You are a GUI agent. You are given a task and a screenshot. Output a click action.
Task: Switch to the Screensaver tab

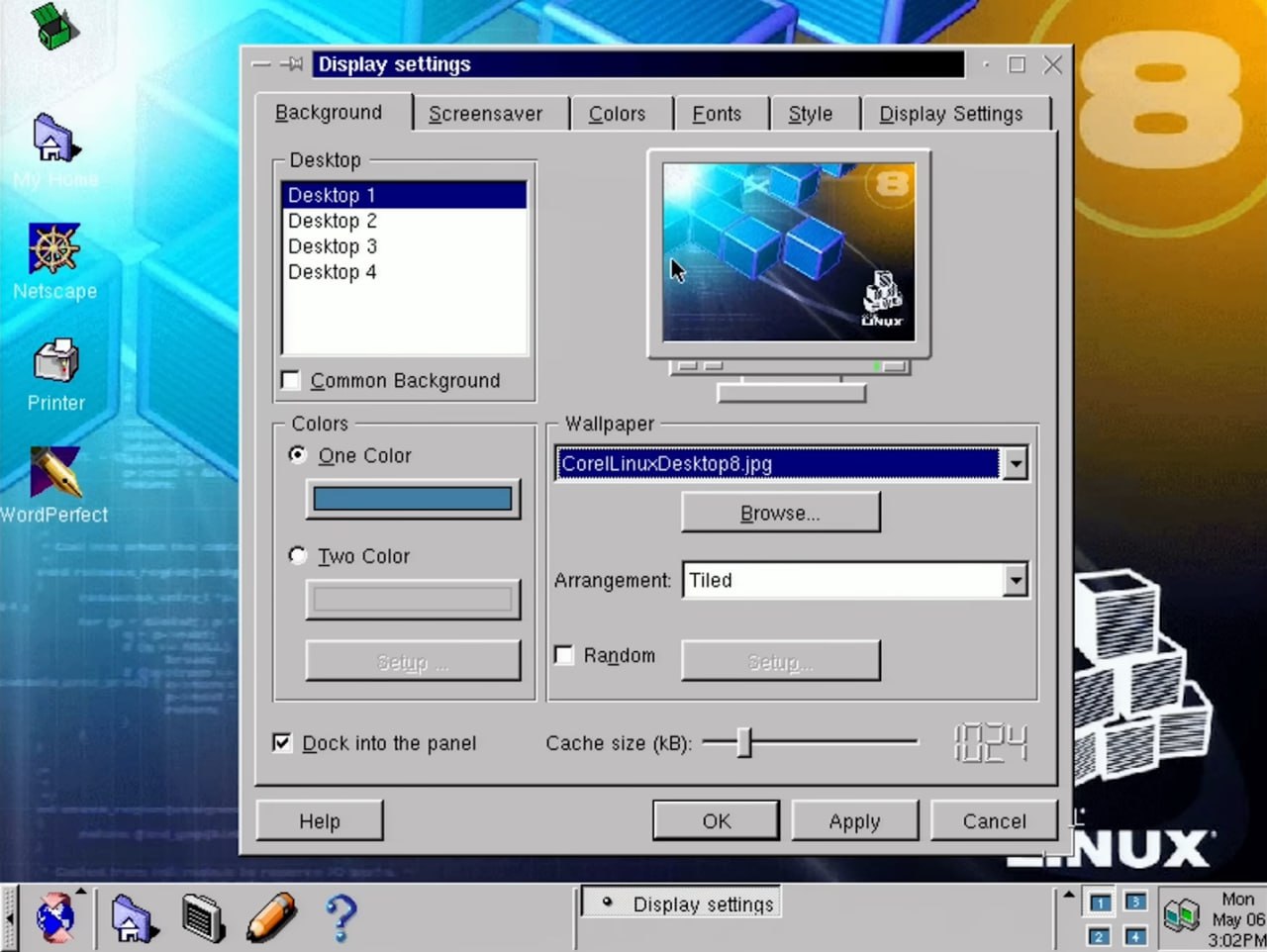(485, 114)
